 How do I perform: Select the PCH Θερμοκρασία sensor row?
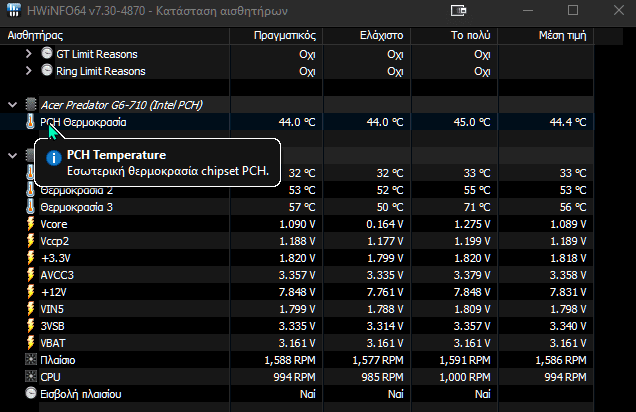(297, 122)
